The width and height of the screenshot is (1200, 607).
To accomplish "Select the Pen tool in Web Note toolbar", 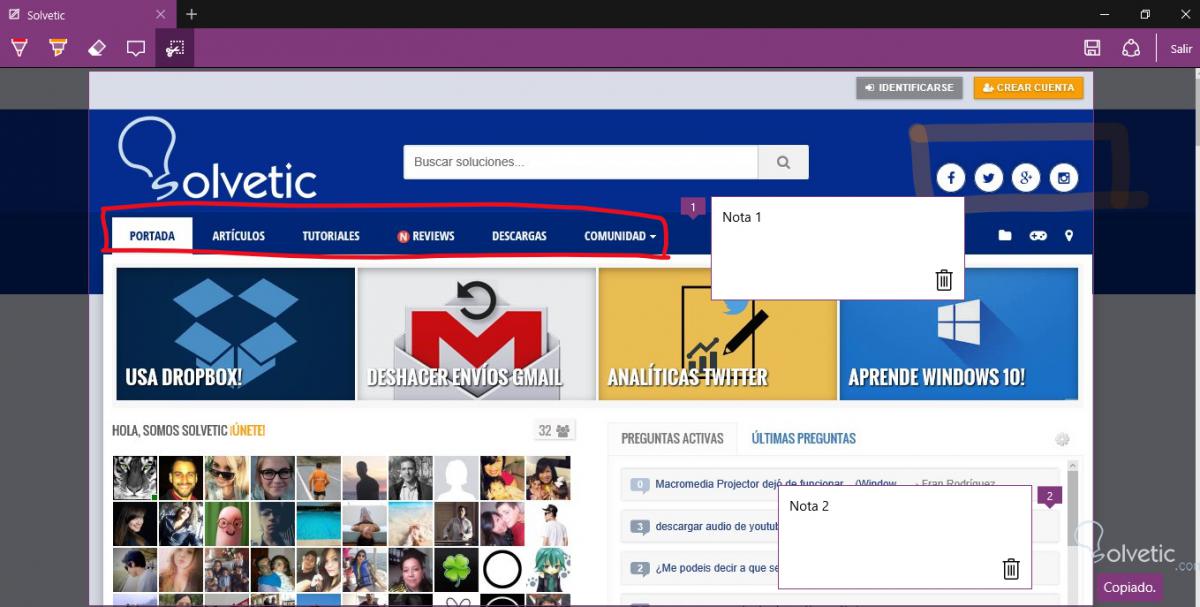I will (x=19, y=48).
